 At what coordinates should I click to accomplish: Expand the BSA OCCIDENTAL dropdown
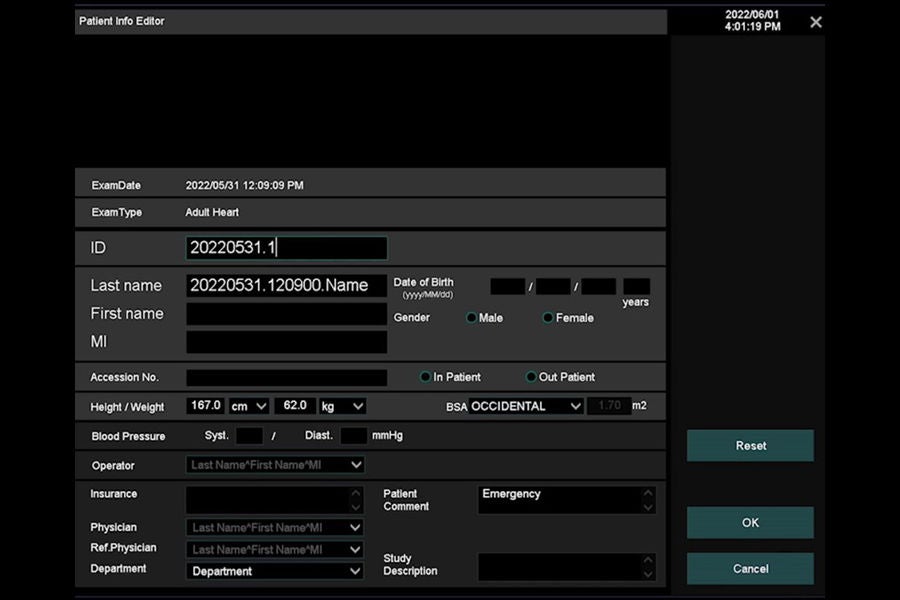pos(526,406)
